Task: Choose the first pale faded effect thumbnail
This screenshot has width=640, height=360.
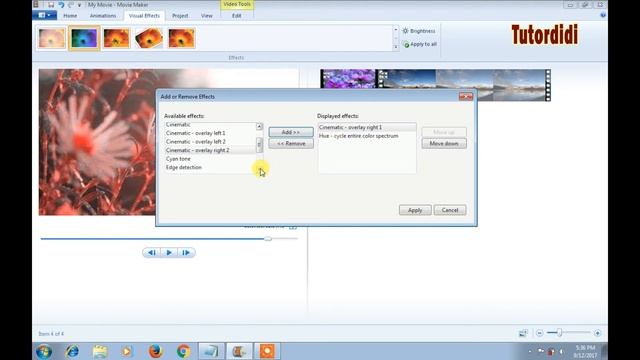Action: 51,38
